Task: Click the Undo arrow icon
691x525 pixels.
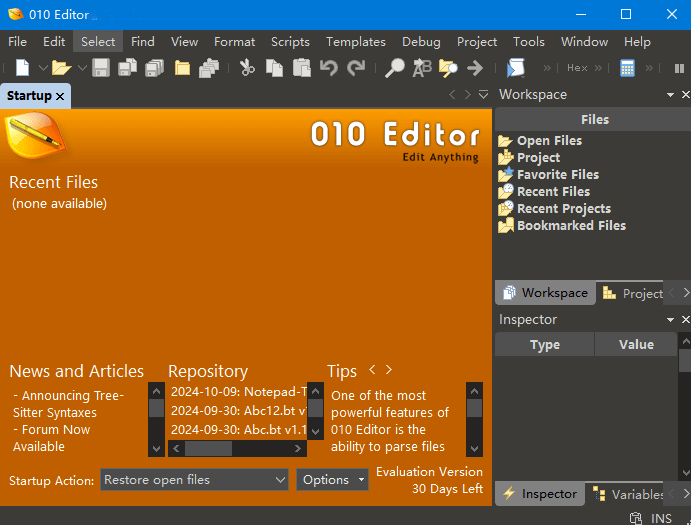Action: (x=328, y=68)
